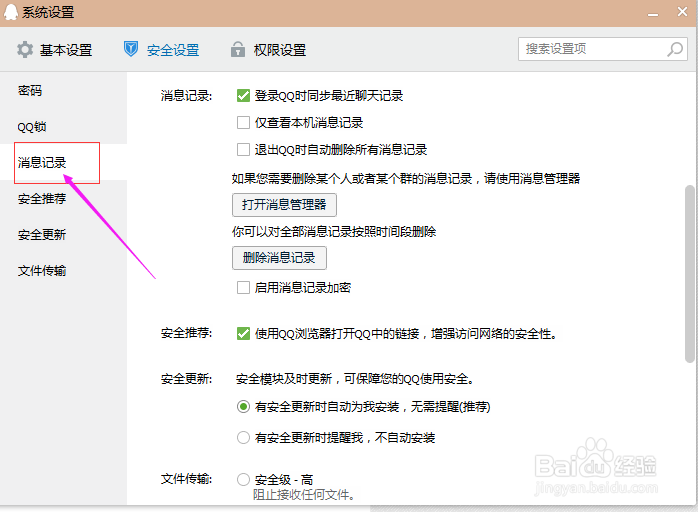The image size is (698, 512).
Task: Uncheck 使用QQ浏览器打开QQ中的链接 option
Action: coord(243,333)
